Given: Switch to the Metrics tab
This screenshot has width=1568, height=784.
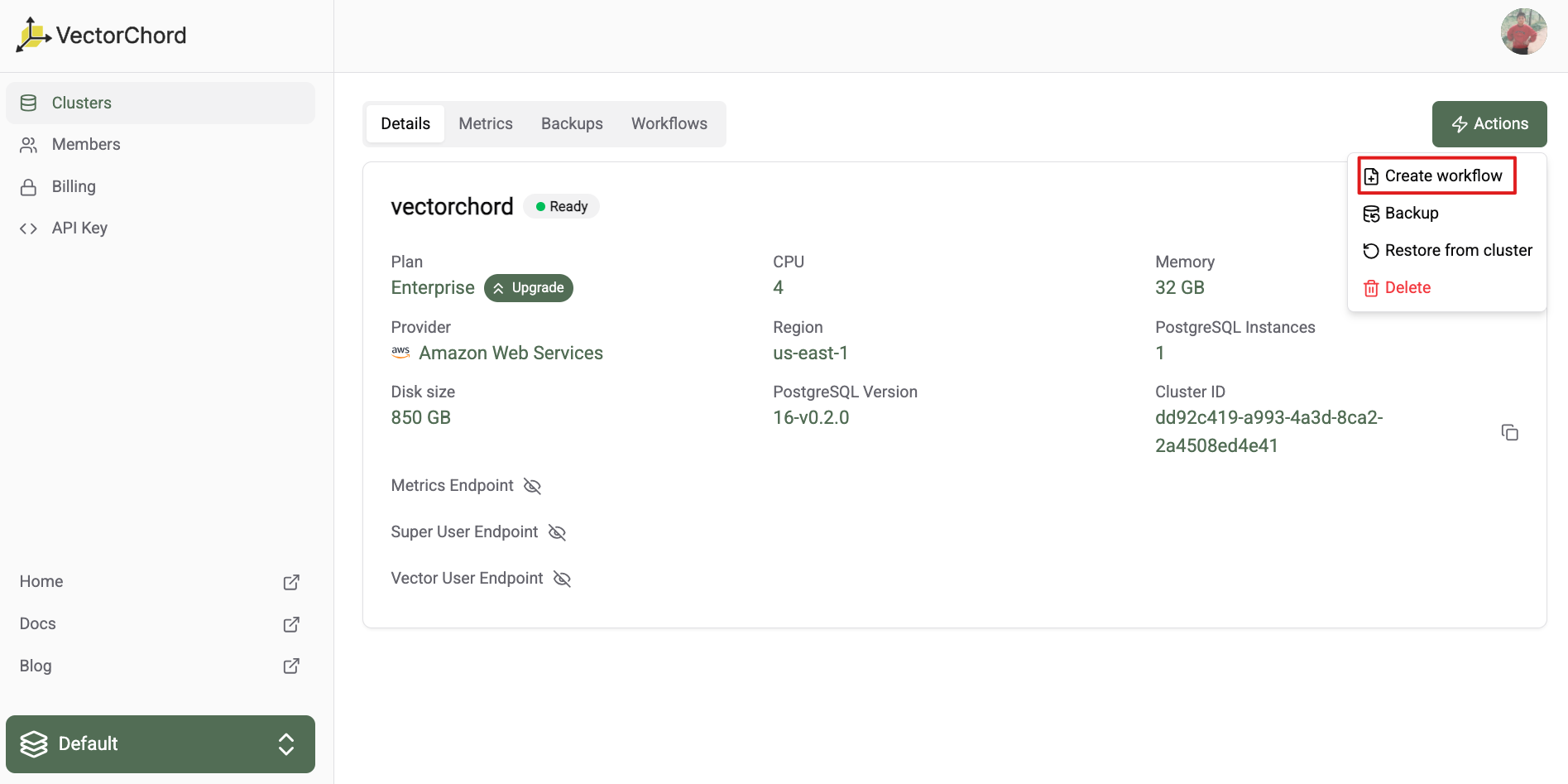Looking at the screenshot, I should click(486, 124).
